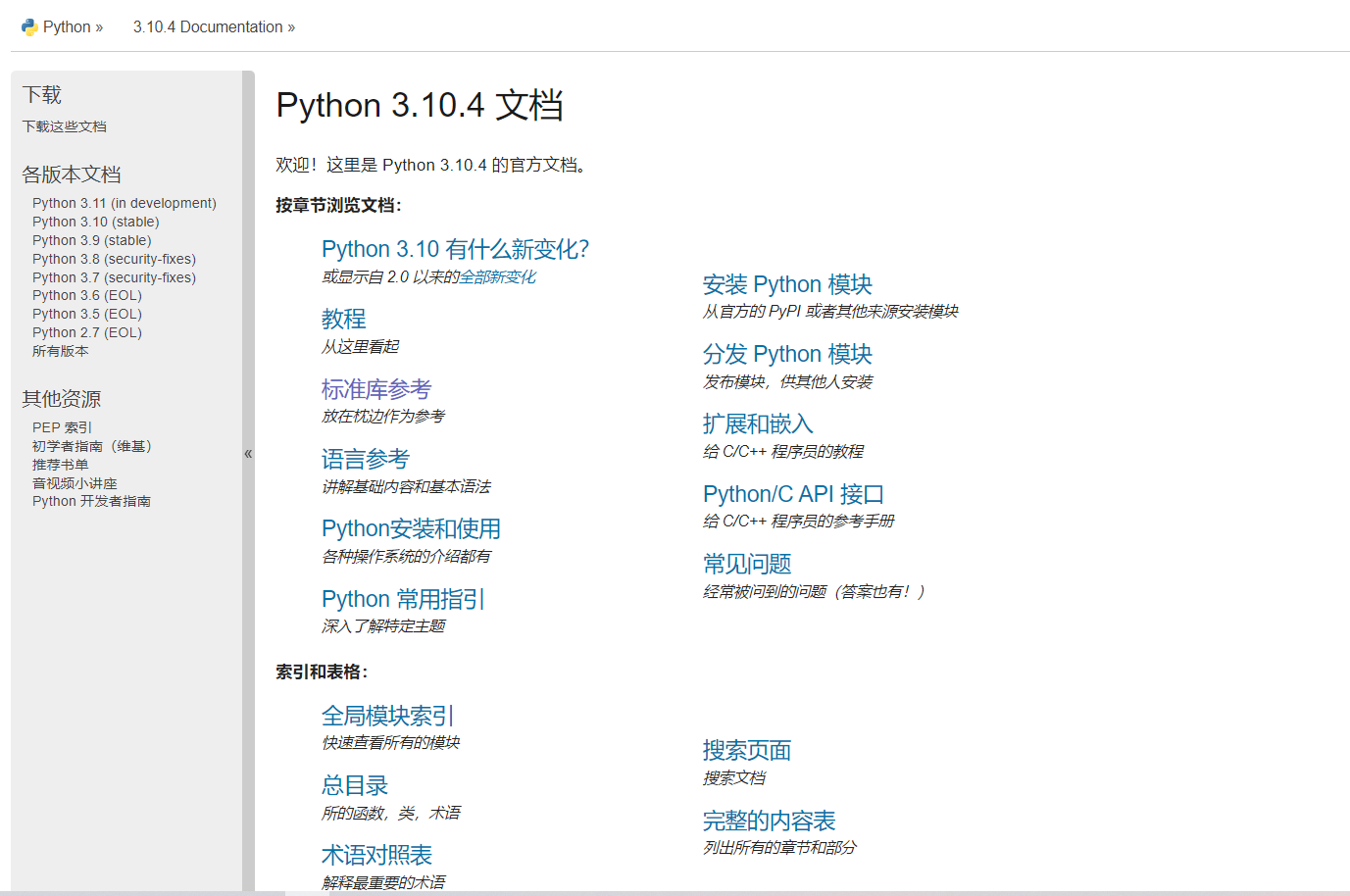Collapse the sidebar with the « toggle
1350x896 pixels.
tap(248, 454)
